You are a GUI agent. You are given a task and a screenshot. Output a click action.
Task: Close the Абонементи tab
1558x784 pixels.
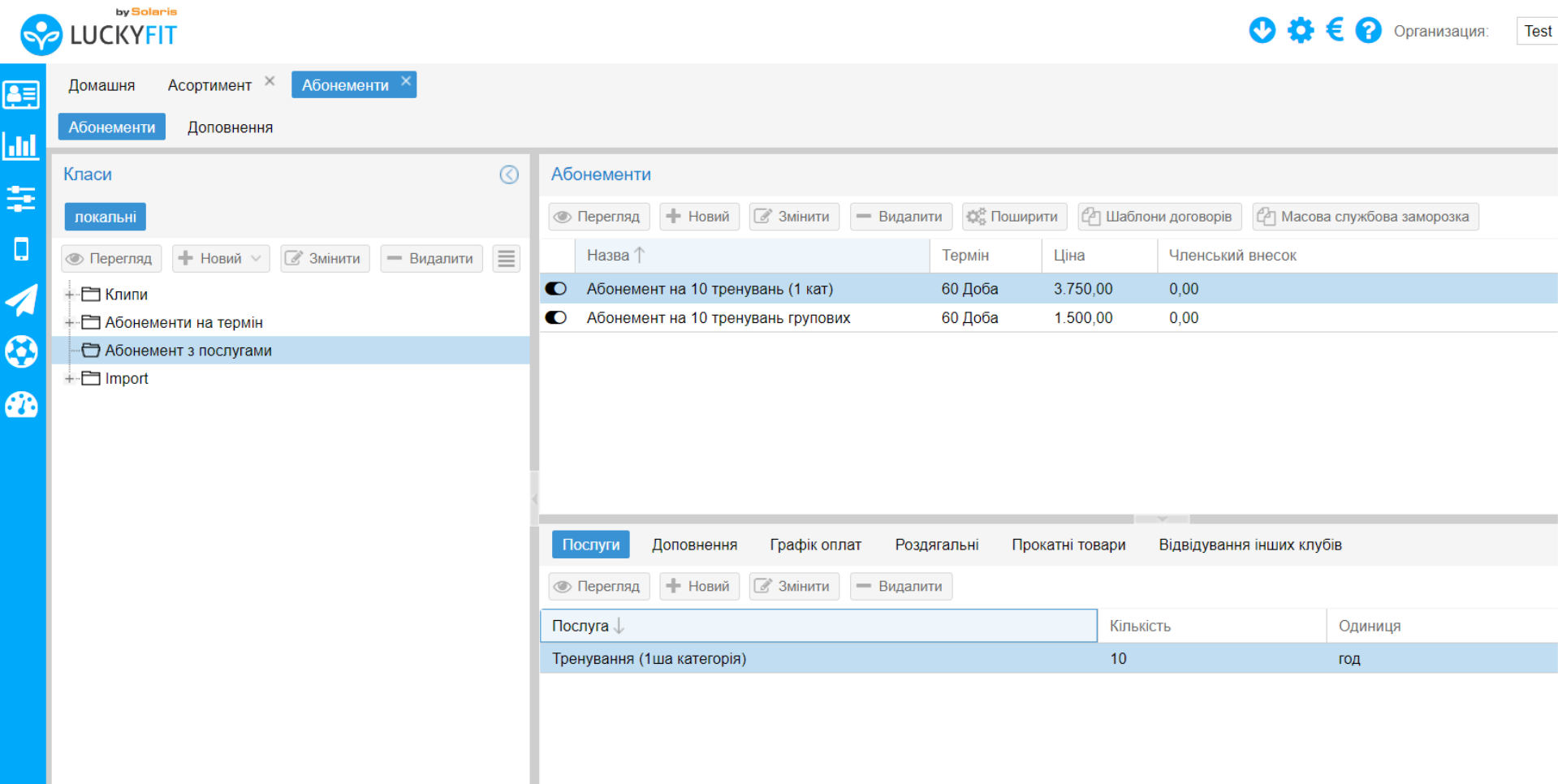[406, 81]
